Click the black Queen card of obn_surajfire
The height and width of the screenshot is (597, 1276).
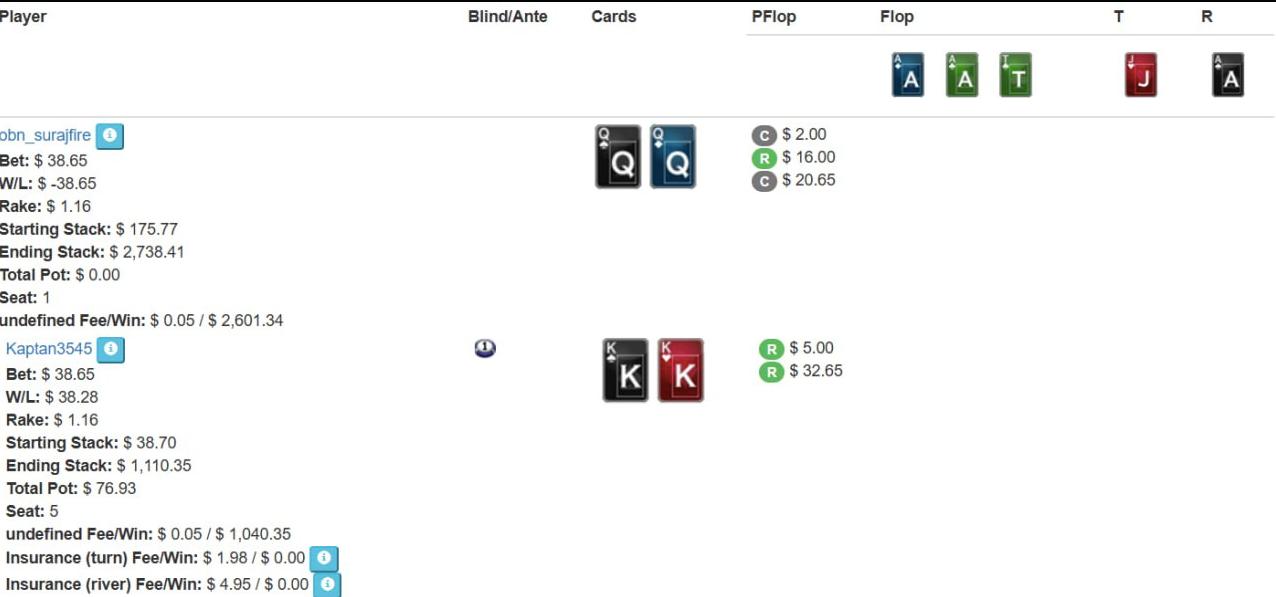618,157
